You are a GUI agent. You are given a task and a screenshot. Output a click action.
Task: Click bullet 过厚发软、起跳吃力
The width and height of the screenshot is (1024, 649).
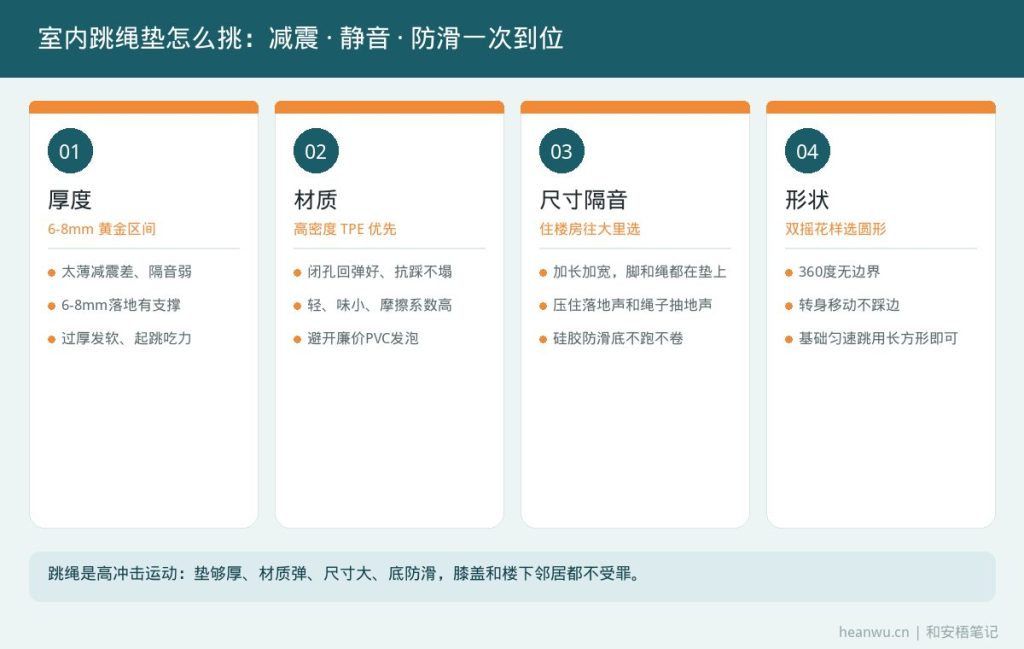127,338
